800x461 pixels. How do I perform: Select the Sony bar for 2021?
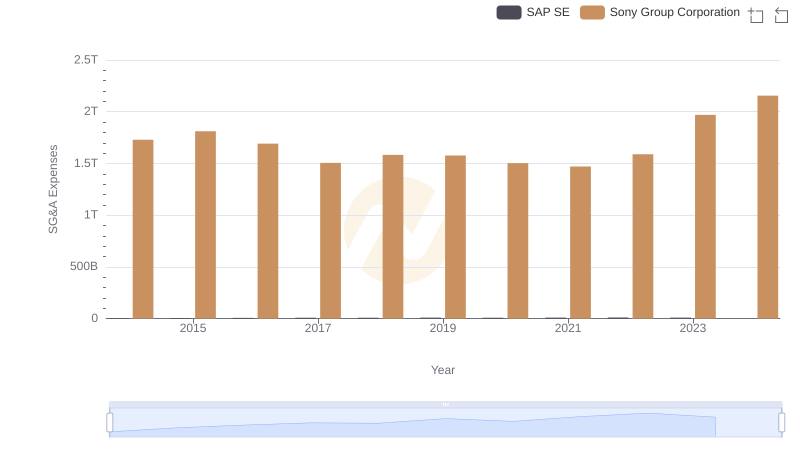580,242
